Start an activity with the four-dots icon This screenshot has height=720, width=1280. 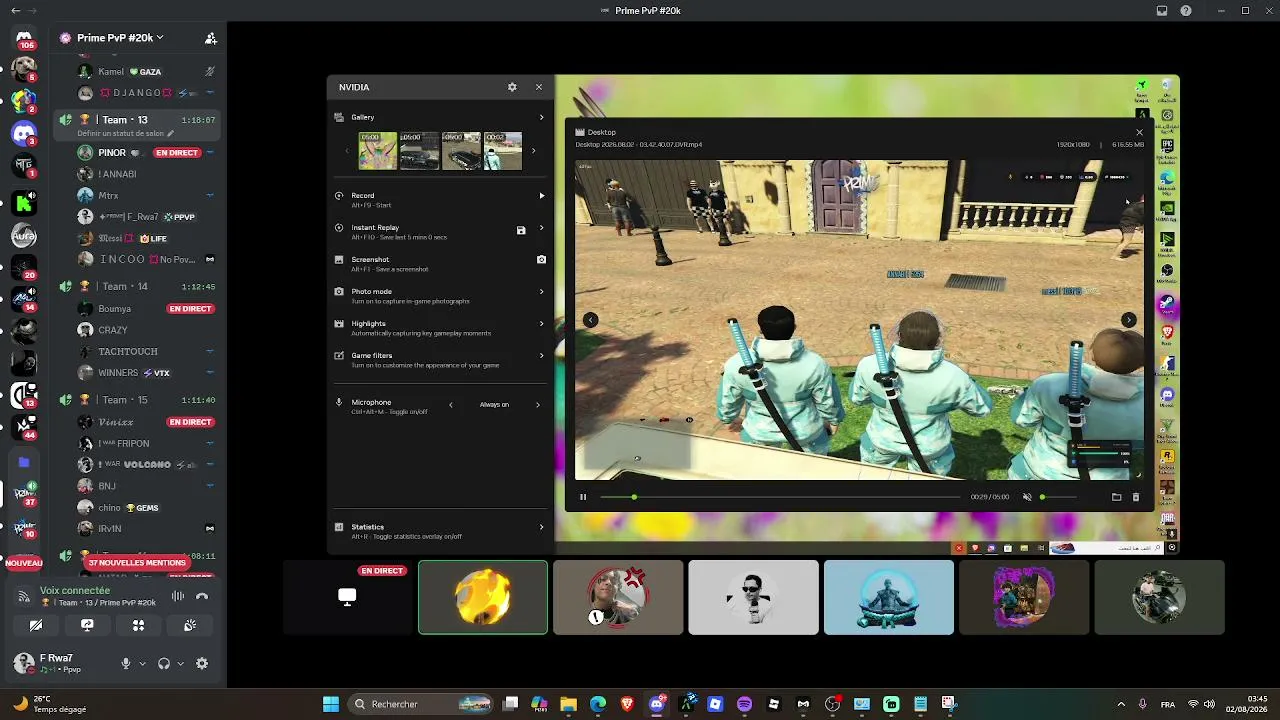click(x=138, y=626)
